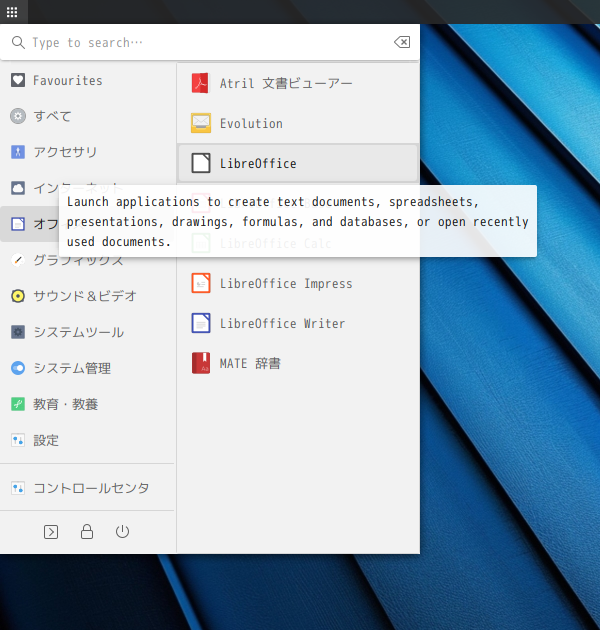This screenshot has width=600, height=630.
Task: Select the office category document icon
Action: click(x=18, y=224)
